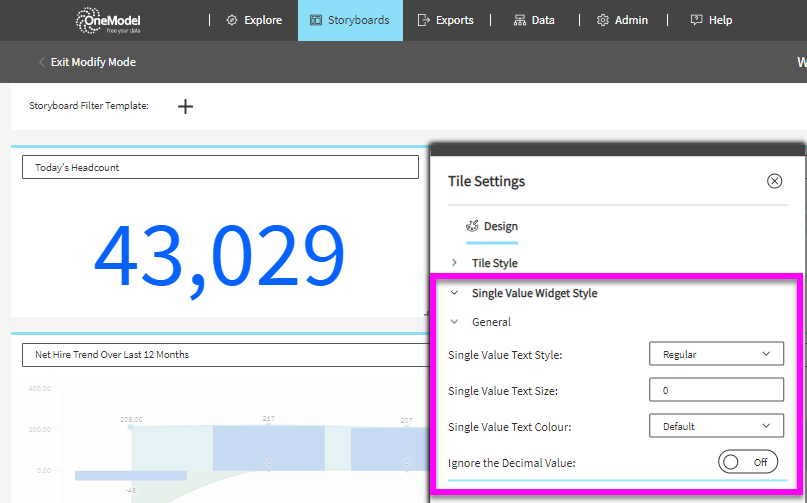The image size is (807, 503).
Task: Click the Storyboard Filter Template label
Action: tap(89, 106)
